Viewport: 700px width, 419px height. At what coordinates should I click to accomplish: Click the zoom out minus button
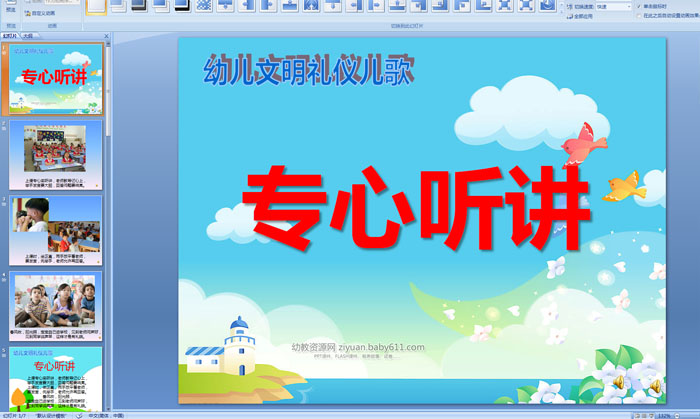(677, 416)
